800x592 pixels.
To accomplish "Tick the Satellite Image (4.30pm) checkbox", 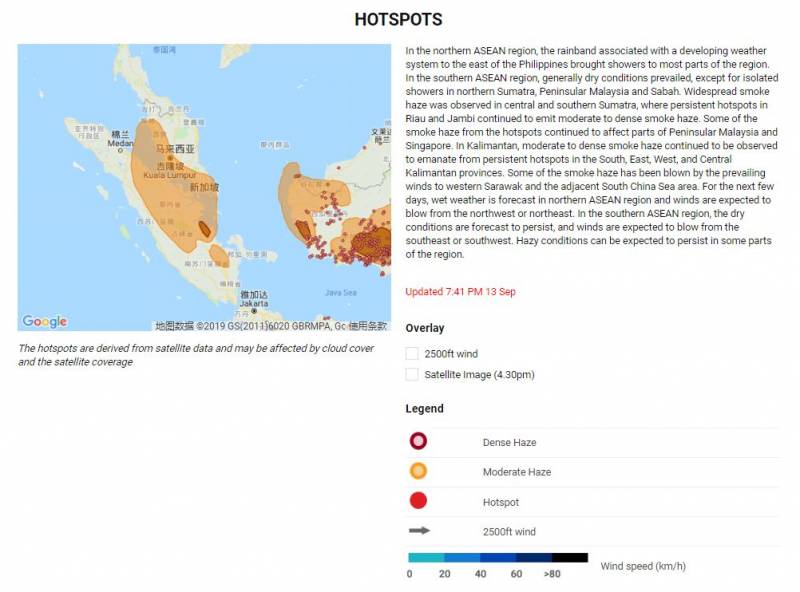I will click(x=412, y=375).
